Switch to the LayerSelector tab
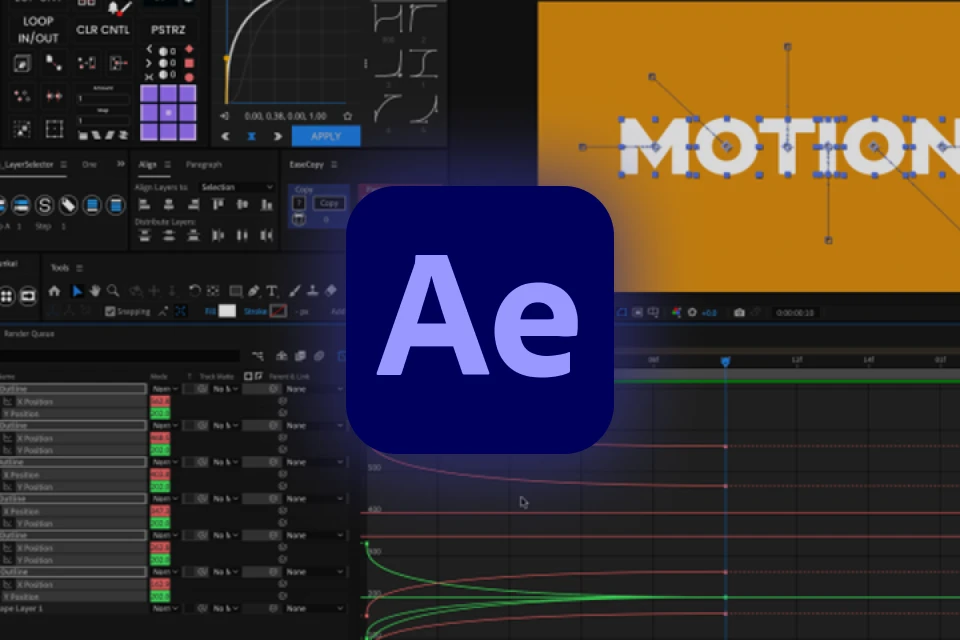The image size is (960, 640). 27,165
